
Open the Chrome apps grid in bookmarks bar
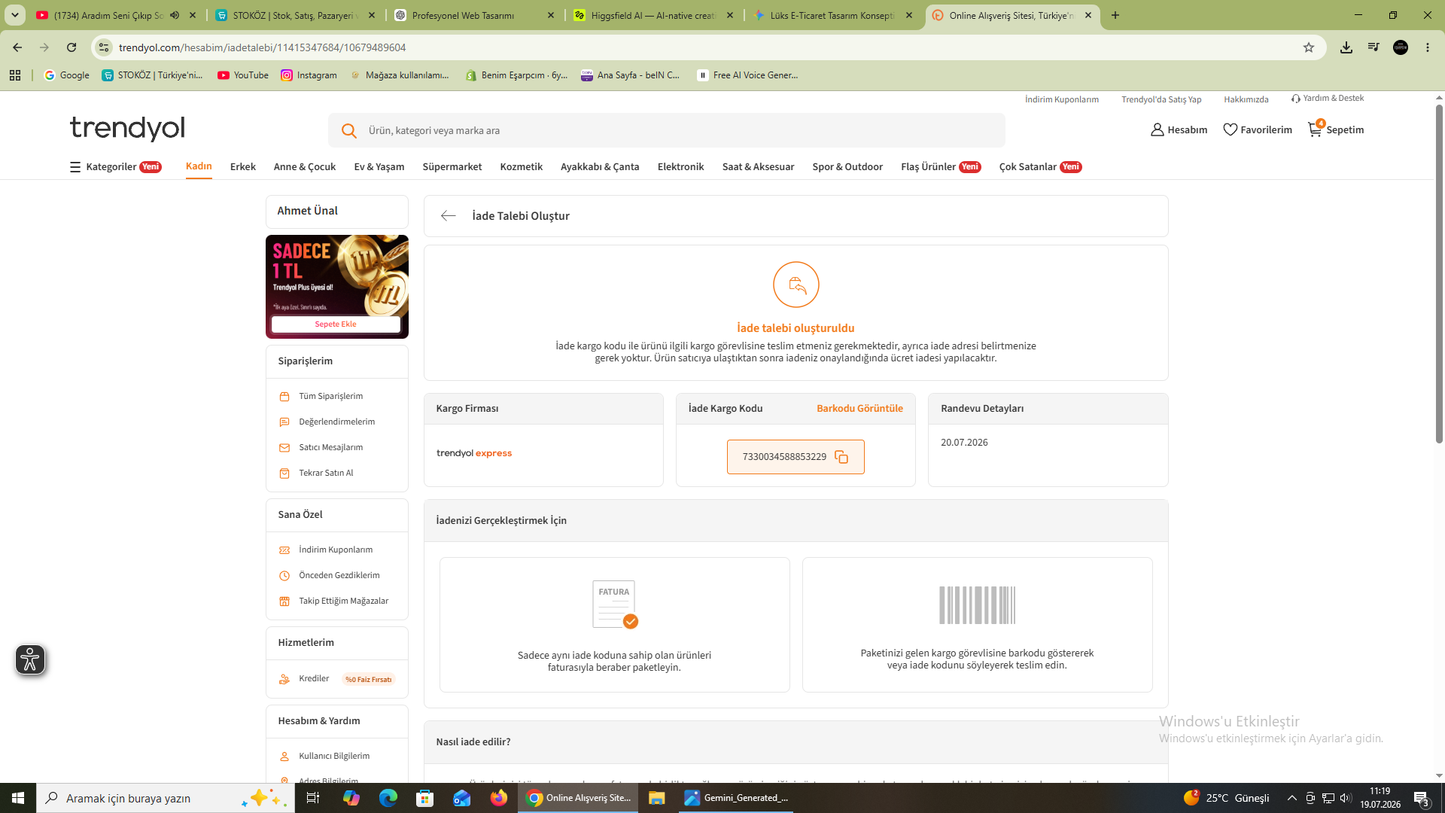(x=15, y=75)
